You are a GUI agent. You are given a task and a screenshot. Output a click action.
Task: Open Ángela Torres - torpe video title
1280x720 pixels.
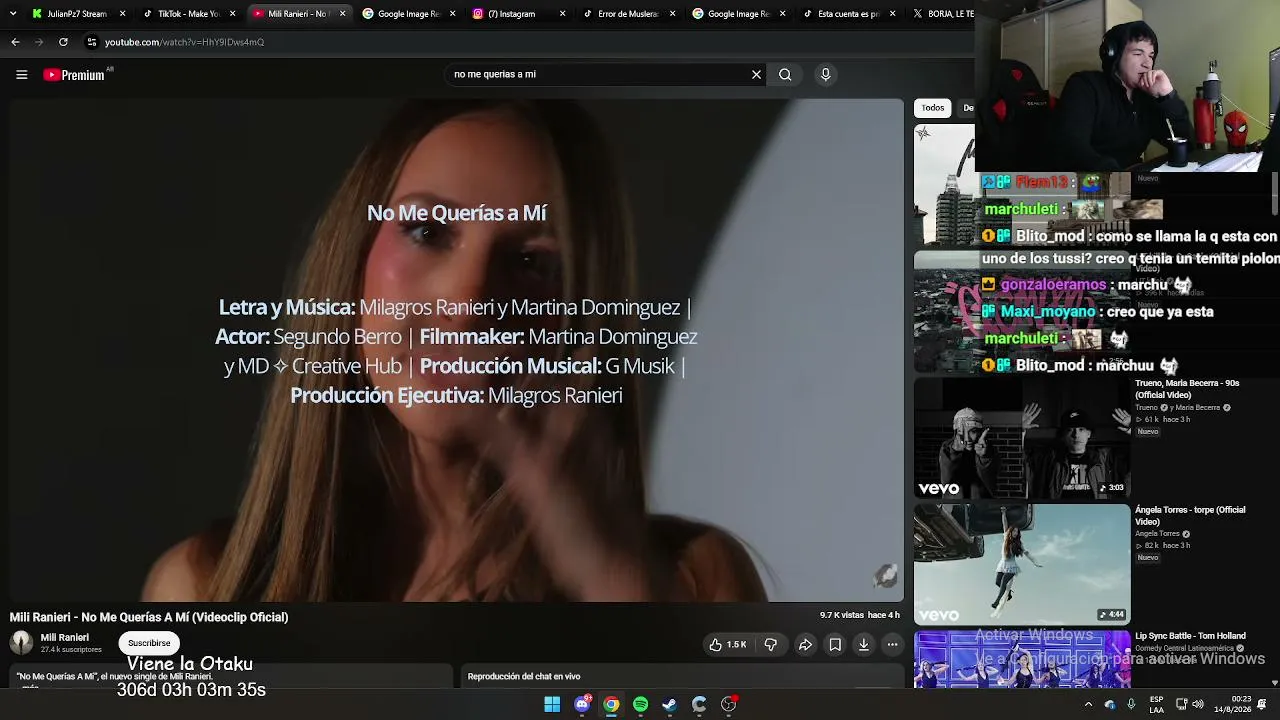1190,516
